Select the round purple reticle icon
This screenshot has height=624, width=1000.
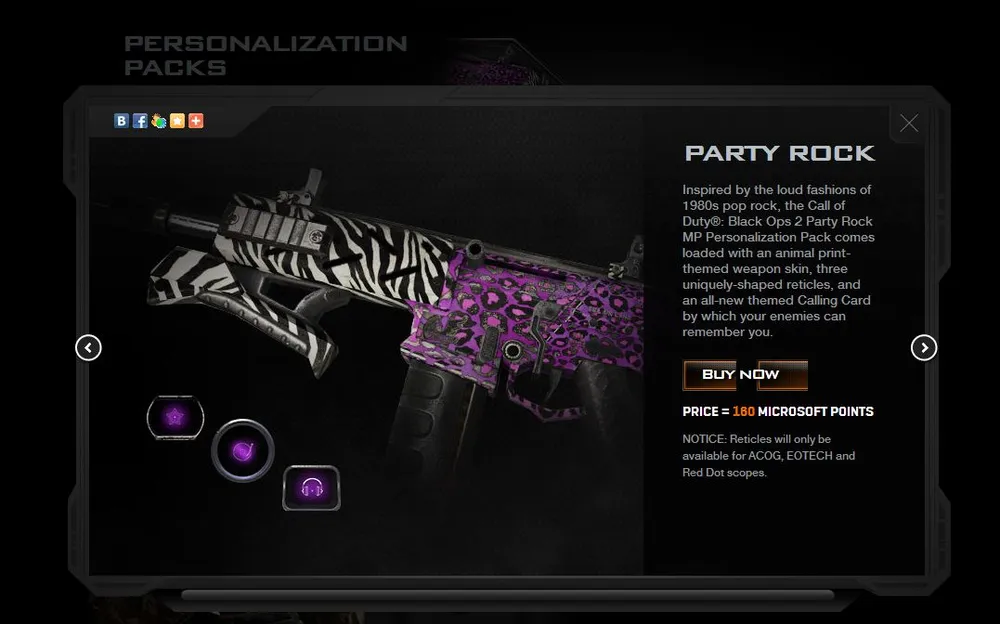(243, 451)
